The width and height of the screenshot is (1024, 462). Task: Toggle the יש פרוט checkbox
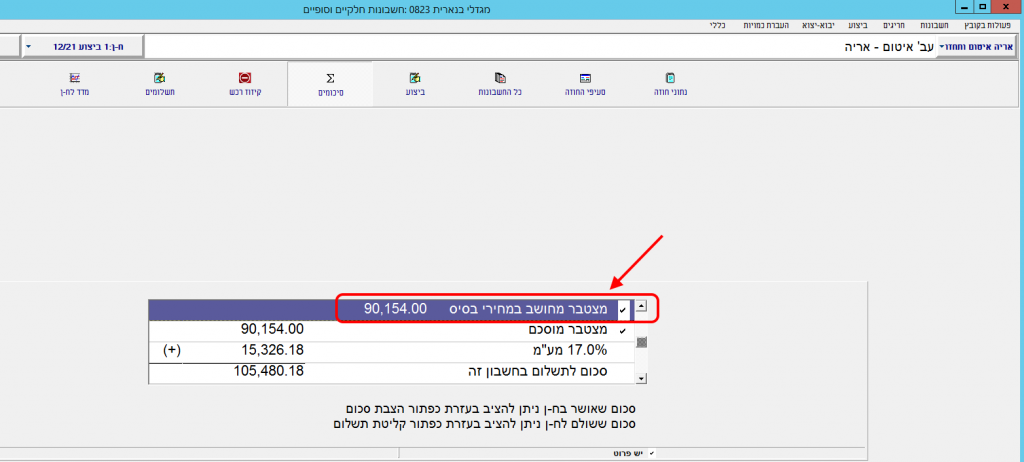point(652,454)
